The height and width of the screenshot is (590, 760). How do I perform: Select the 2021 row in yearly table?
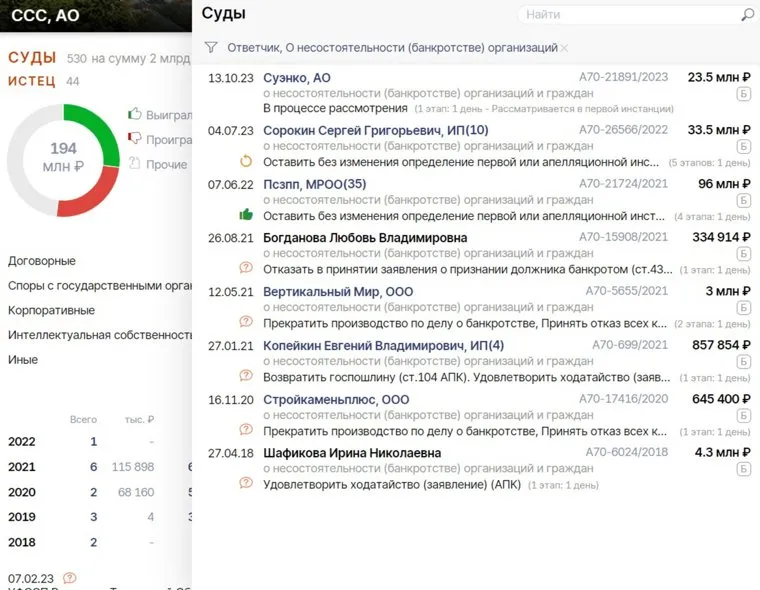[x=22, y=466]
